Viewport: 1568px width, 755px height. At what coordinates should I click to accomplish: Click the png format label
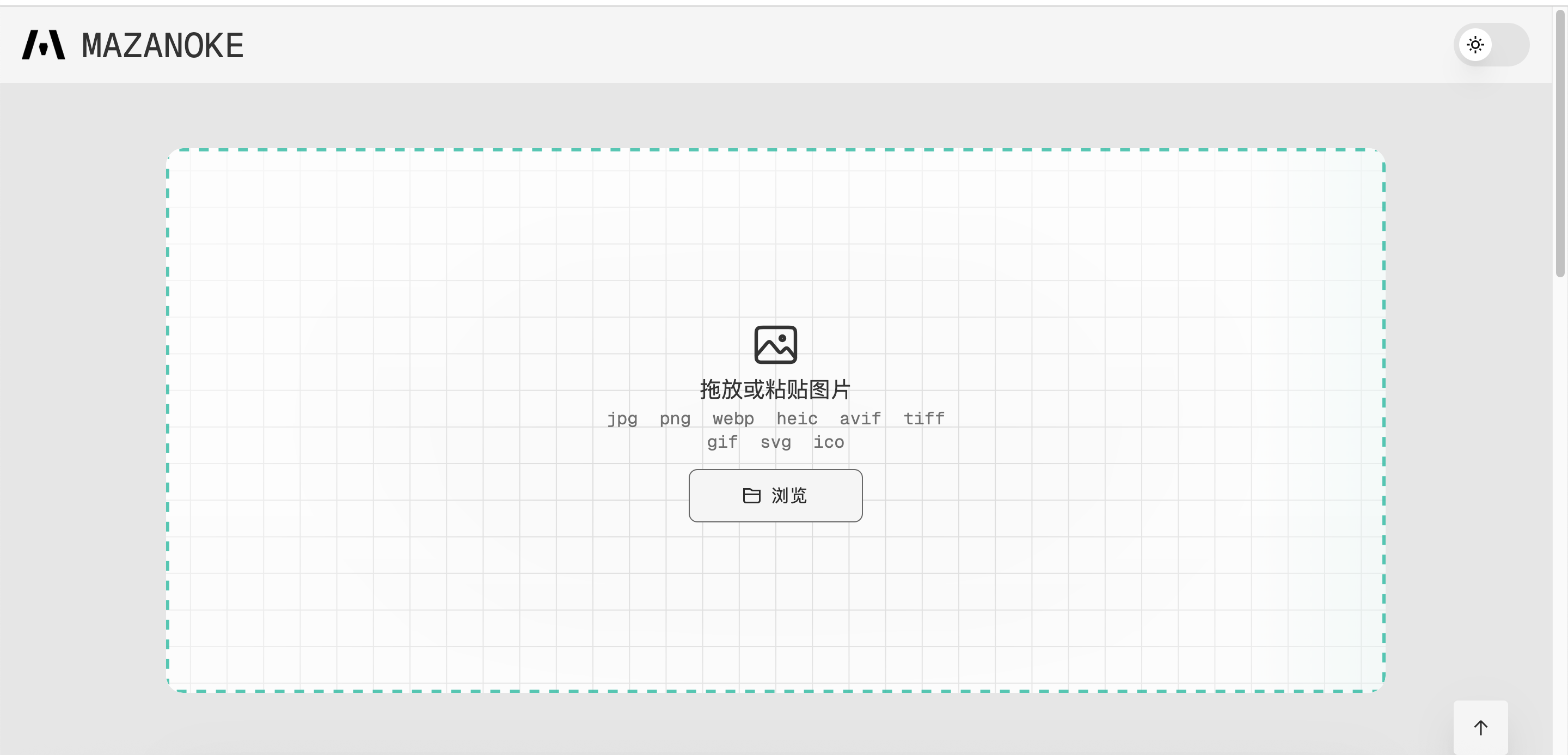coord(675,419)
